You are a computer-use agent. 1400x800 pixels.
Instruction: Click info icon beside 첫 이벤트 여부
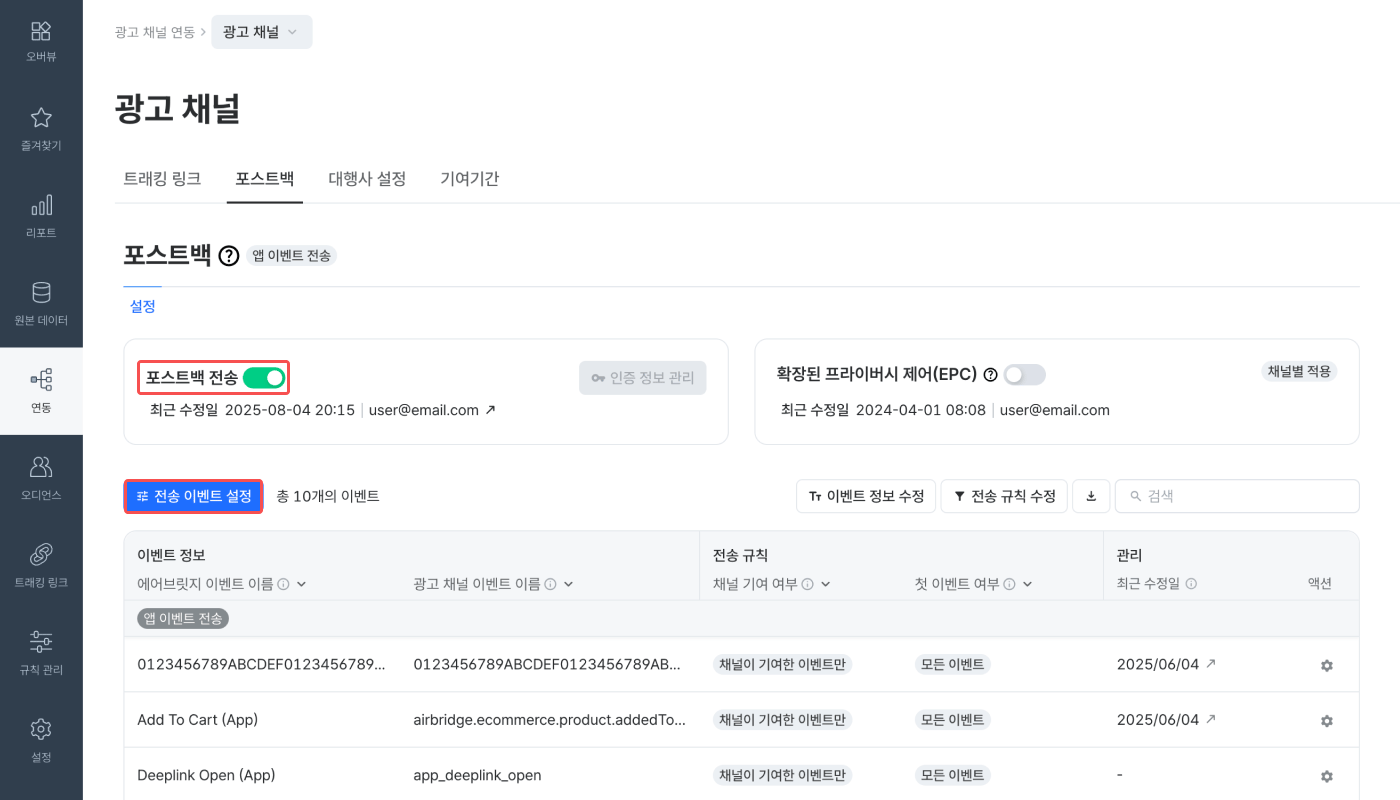click(x=1009, y=584)
